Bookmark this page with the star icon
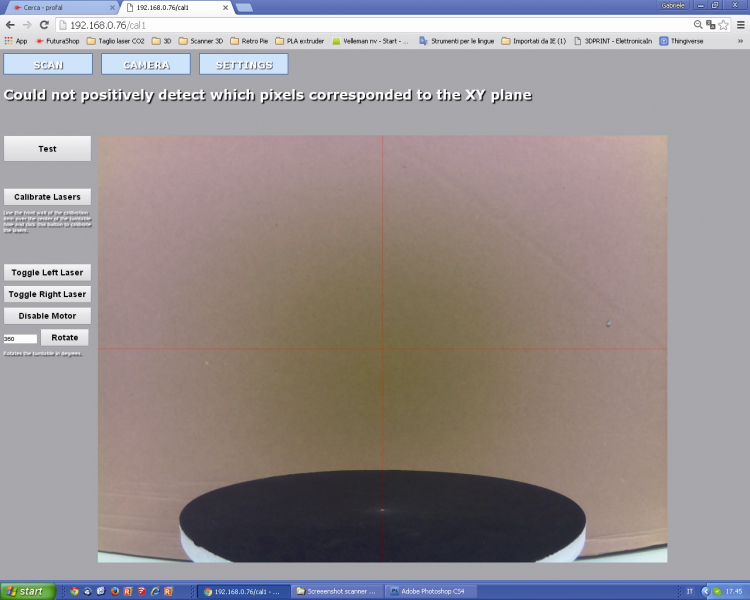The height and width of the screenshot is (600, 750). click(x=724, y=25)
